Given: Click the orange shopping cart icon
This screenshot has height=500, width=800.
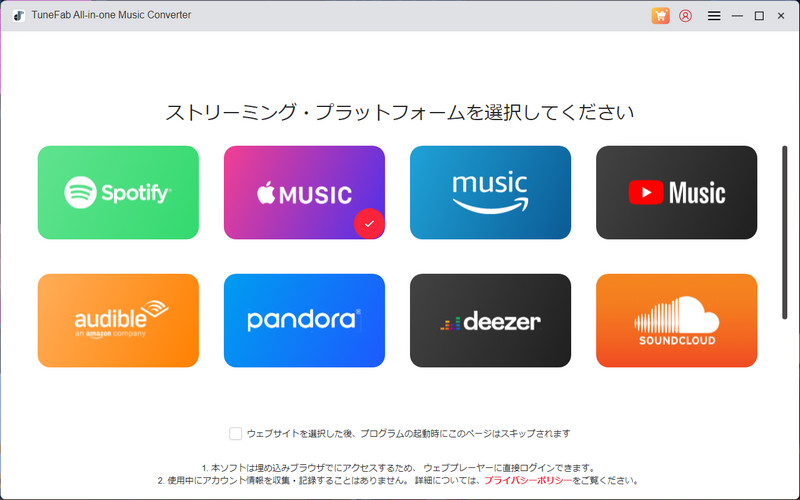Looking at the screenshot, I should [660, 16].
